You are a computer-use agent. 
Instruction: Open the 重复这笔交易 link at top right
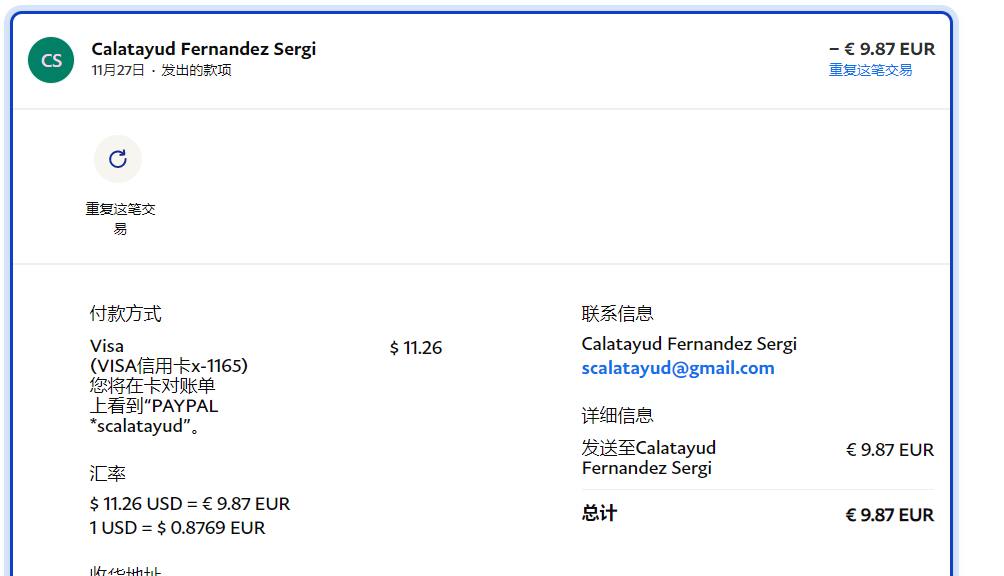[x=870, y=70]
